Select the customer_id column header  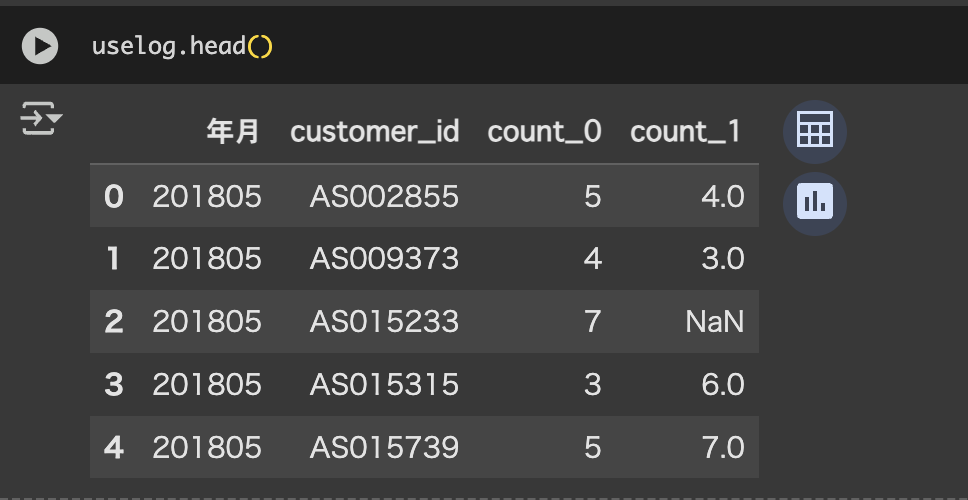tap(375, 131)
